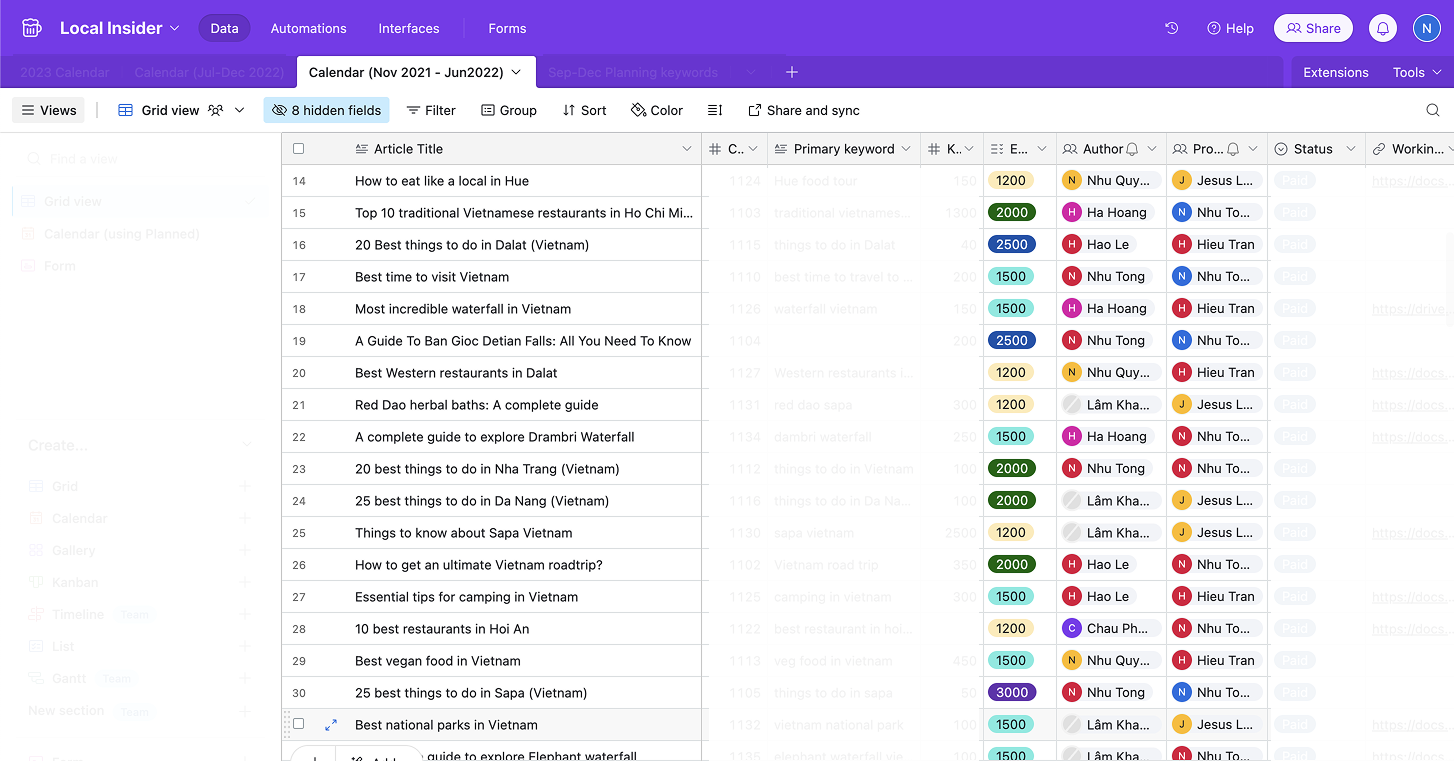The image size is (1454, 761).
Task: Open the Article Title column dropdown
Action: pyautogui.click(x=686, y=149)
